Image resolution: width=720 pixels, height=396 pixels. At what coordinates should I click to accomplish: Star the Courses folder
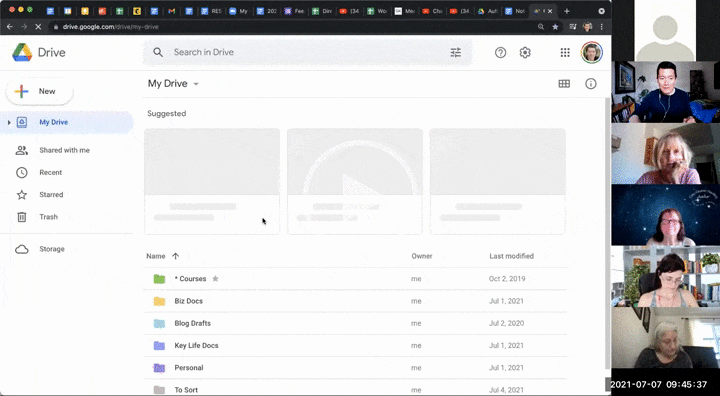215,278
